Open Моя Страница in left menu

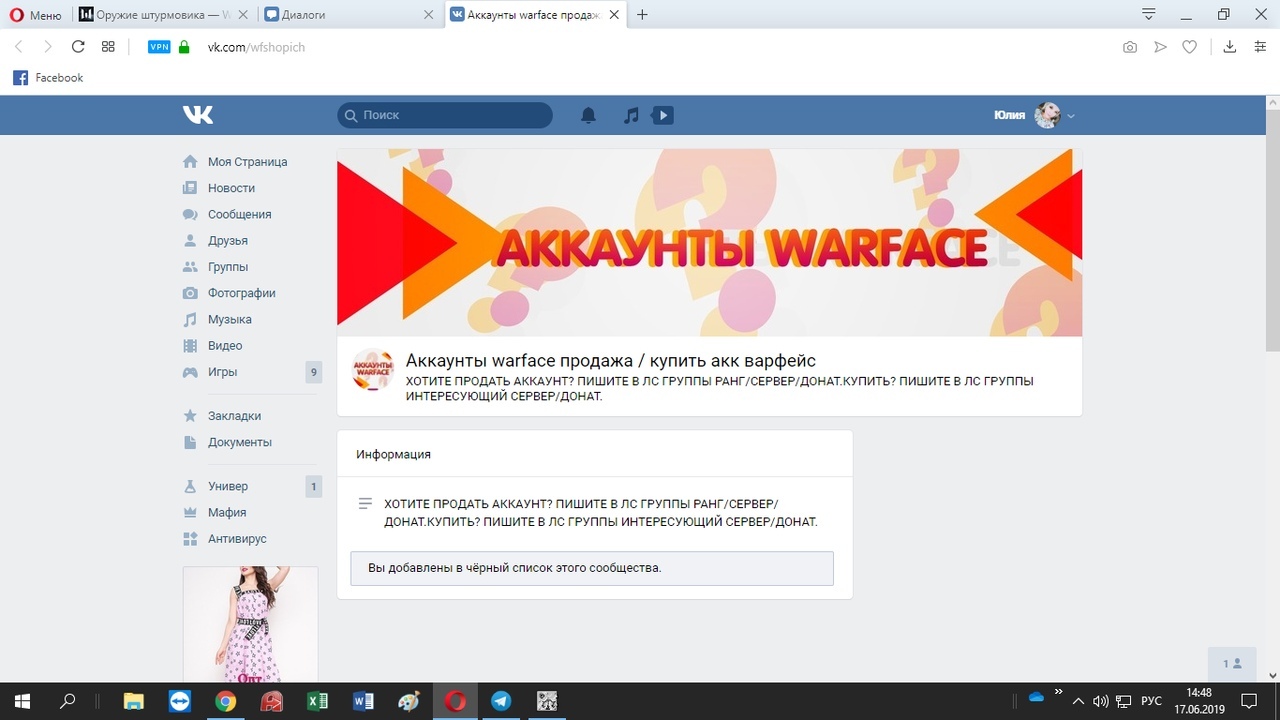coord(247,162)
